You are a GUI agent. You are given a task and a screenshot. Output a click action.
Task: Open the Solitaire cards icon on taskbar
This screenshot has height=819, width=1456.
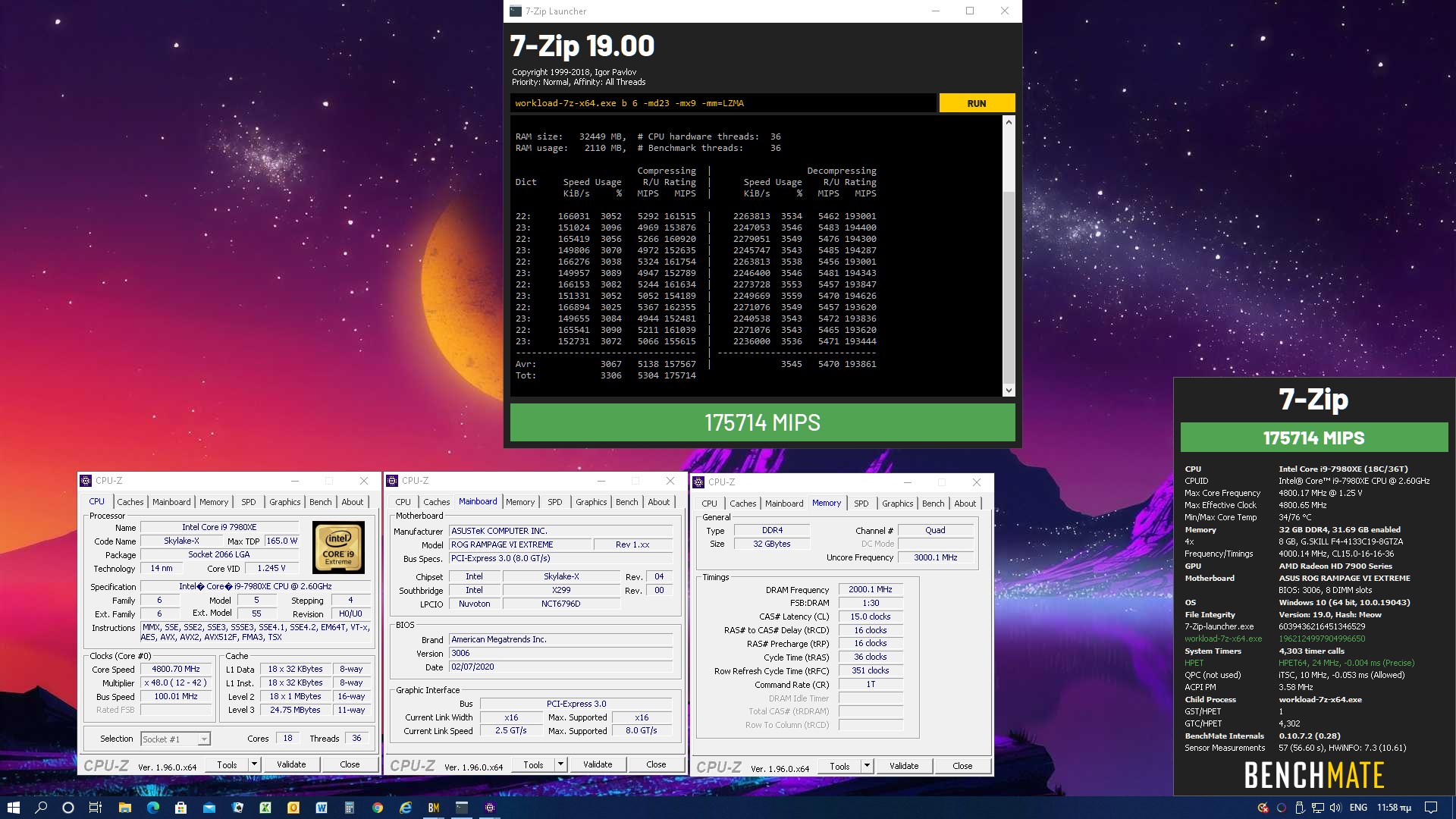(237, 808)
